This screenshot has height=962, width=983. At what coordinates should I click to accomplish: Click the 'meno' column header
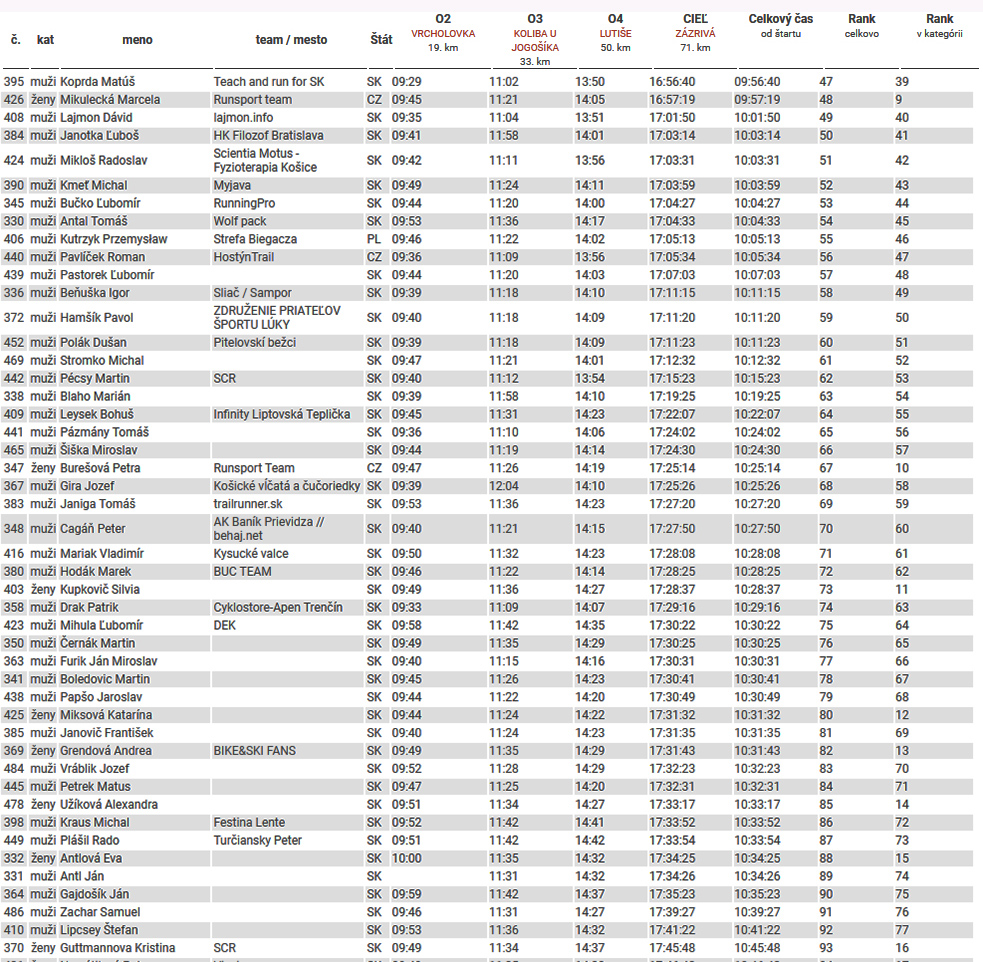[x=137, y=40]
